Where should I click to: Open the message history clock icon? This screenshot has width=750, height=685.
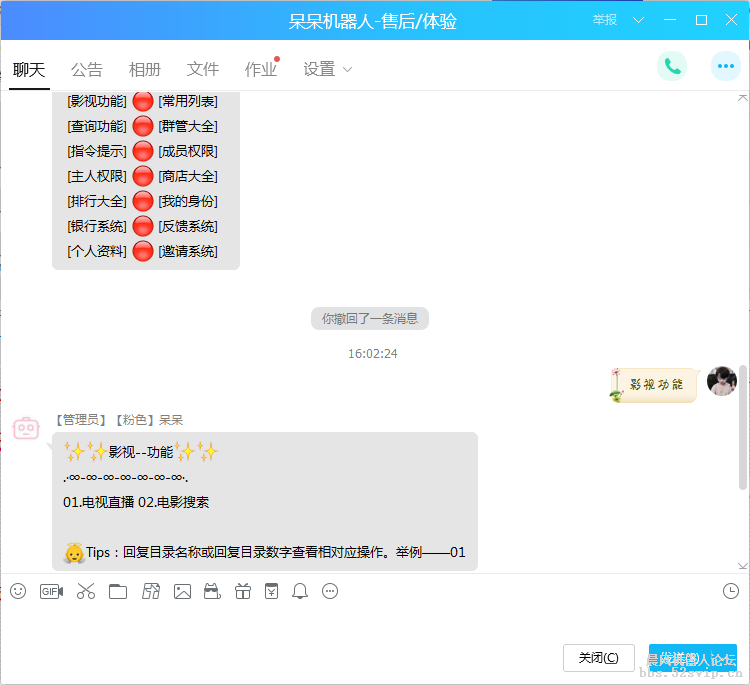730,591
